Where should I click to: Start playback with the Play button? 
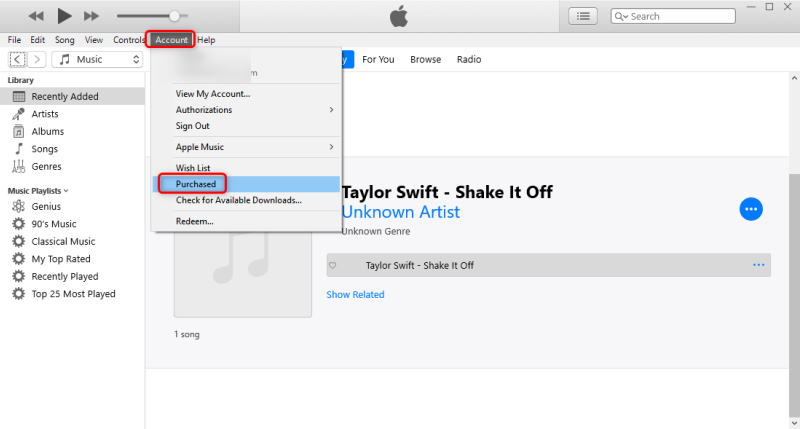point(64,16)
